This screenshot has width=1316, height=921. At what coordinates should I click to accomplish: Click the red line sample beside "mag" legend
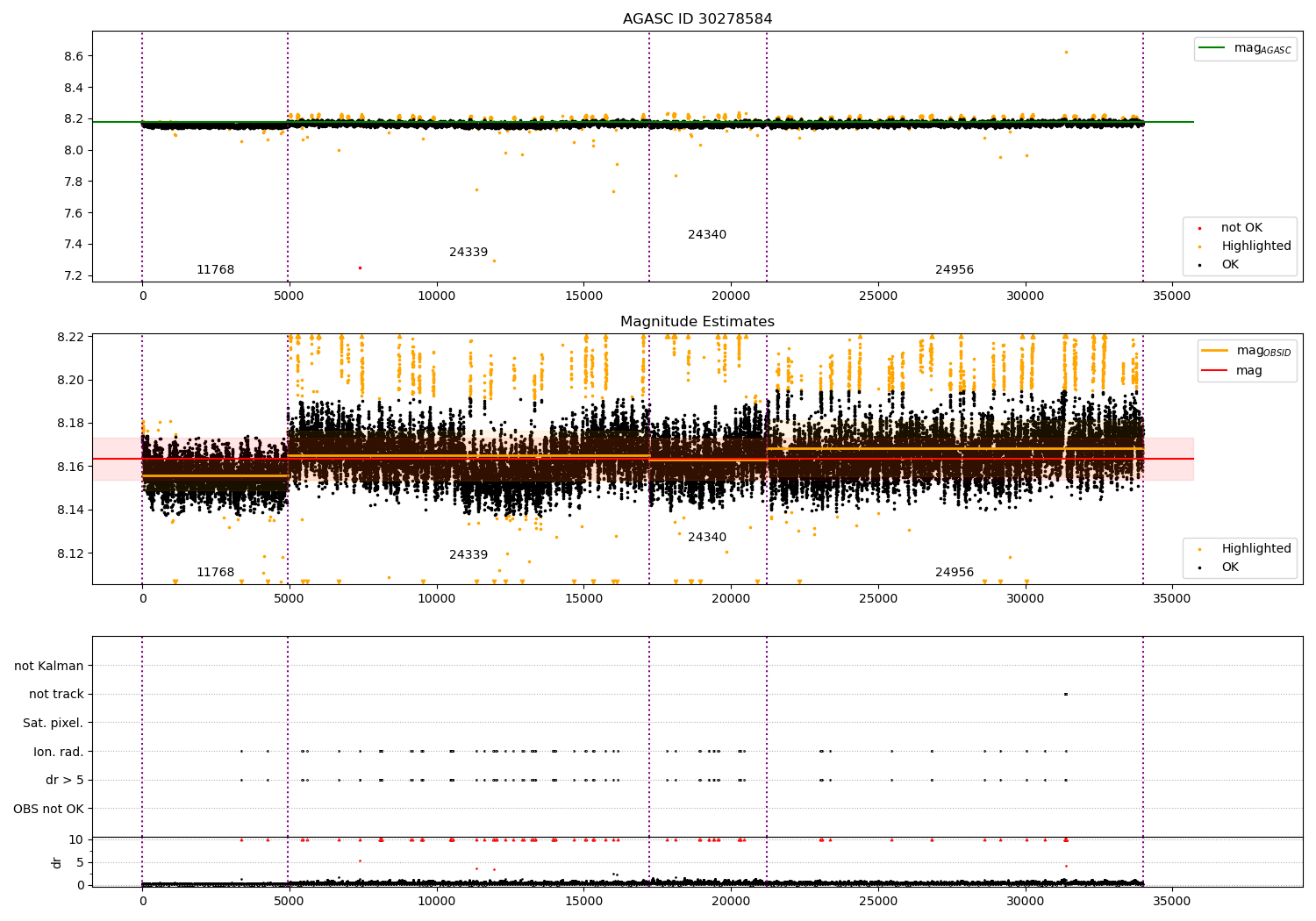1215,371
